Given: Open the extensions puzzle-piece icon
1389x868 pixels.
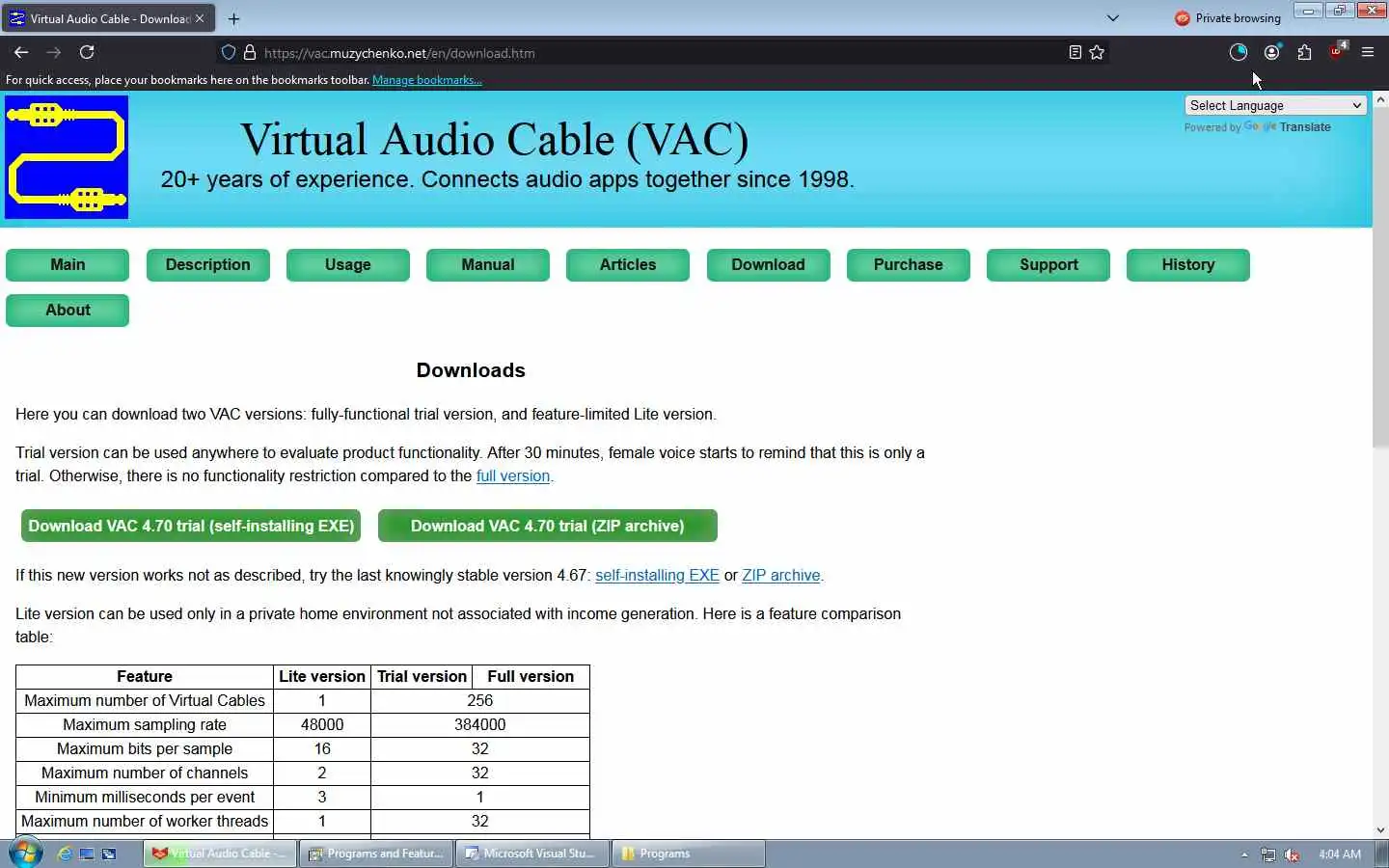Looking at the screenshot, I should point(1304,52).
